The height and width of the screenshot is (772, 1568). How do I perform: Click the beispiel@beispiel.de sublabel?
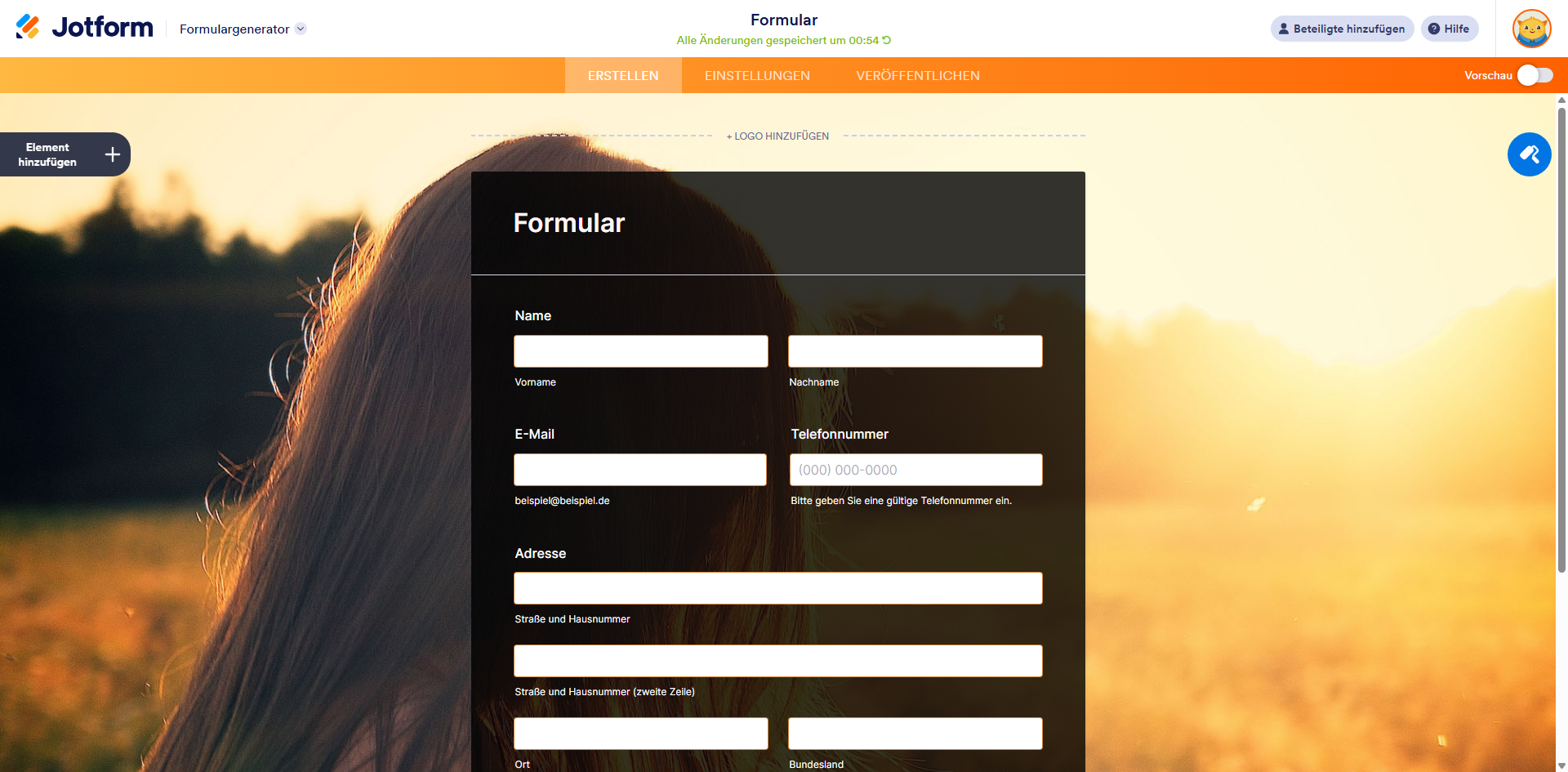pyautogui.click(x=563, y=501)
